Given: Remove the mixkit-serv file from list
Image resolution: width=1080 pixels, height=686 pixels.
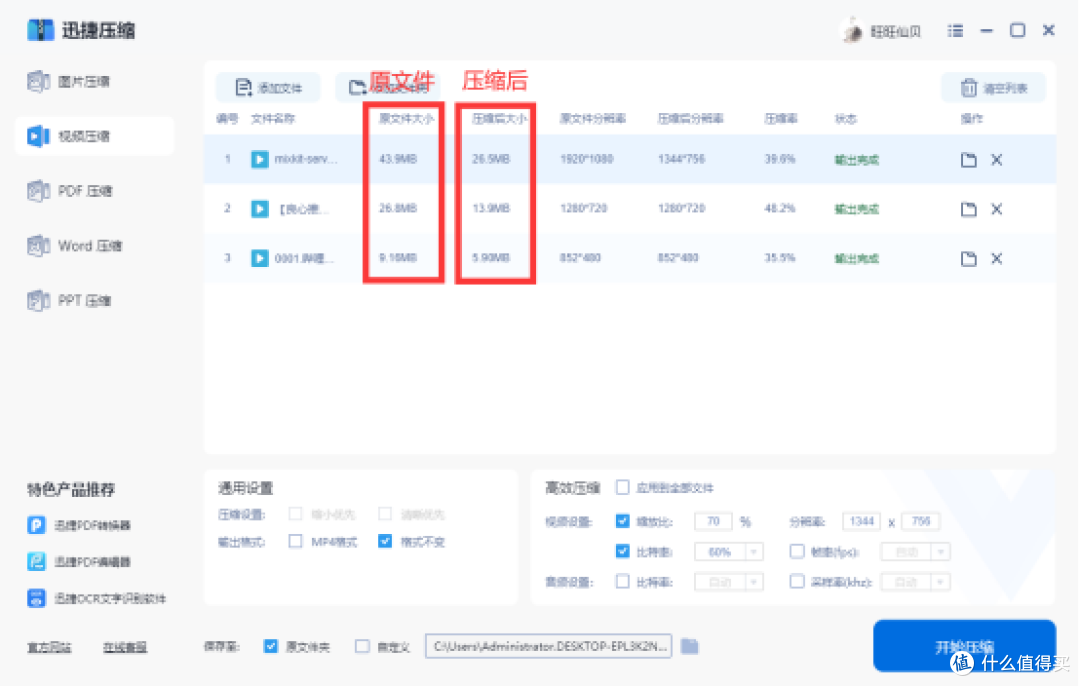Looking at the screenshot, I should tap(996, 160).
